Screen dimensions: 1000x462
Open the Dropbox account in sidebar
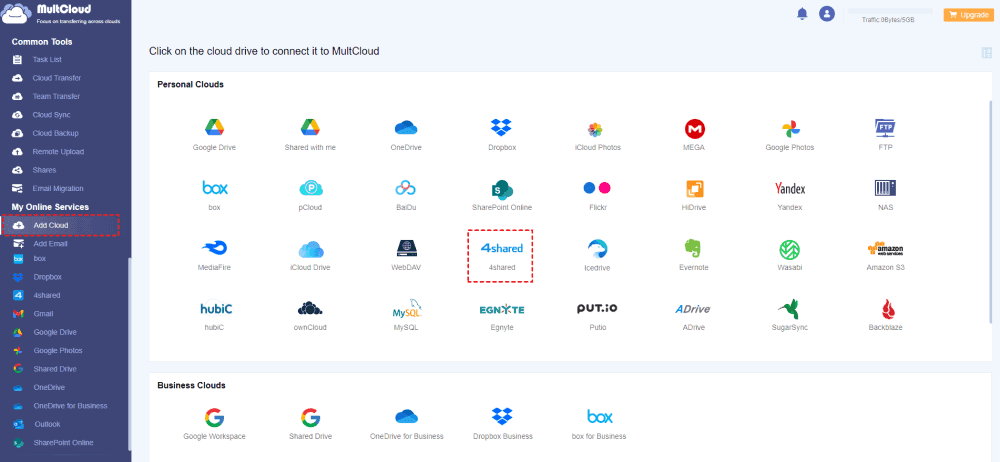coord(47,277)
